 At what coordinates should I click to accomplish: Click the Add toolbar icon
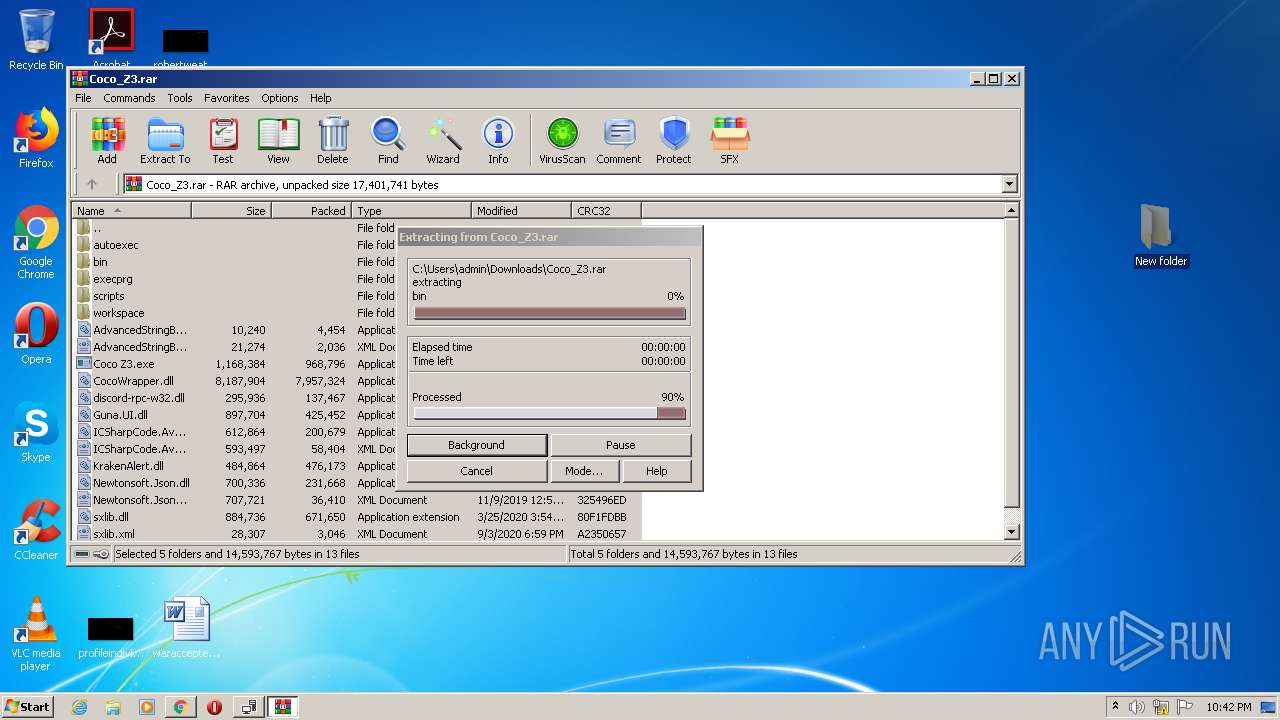tap(107, 140)
